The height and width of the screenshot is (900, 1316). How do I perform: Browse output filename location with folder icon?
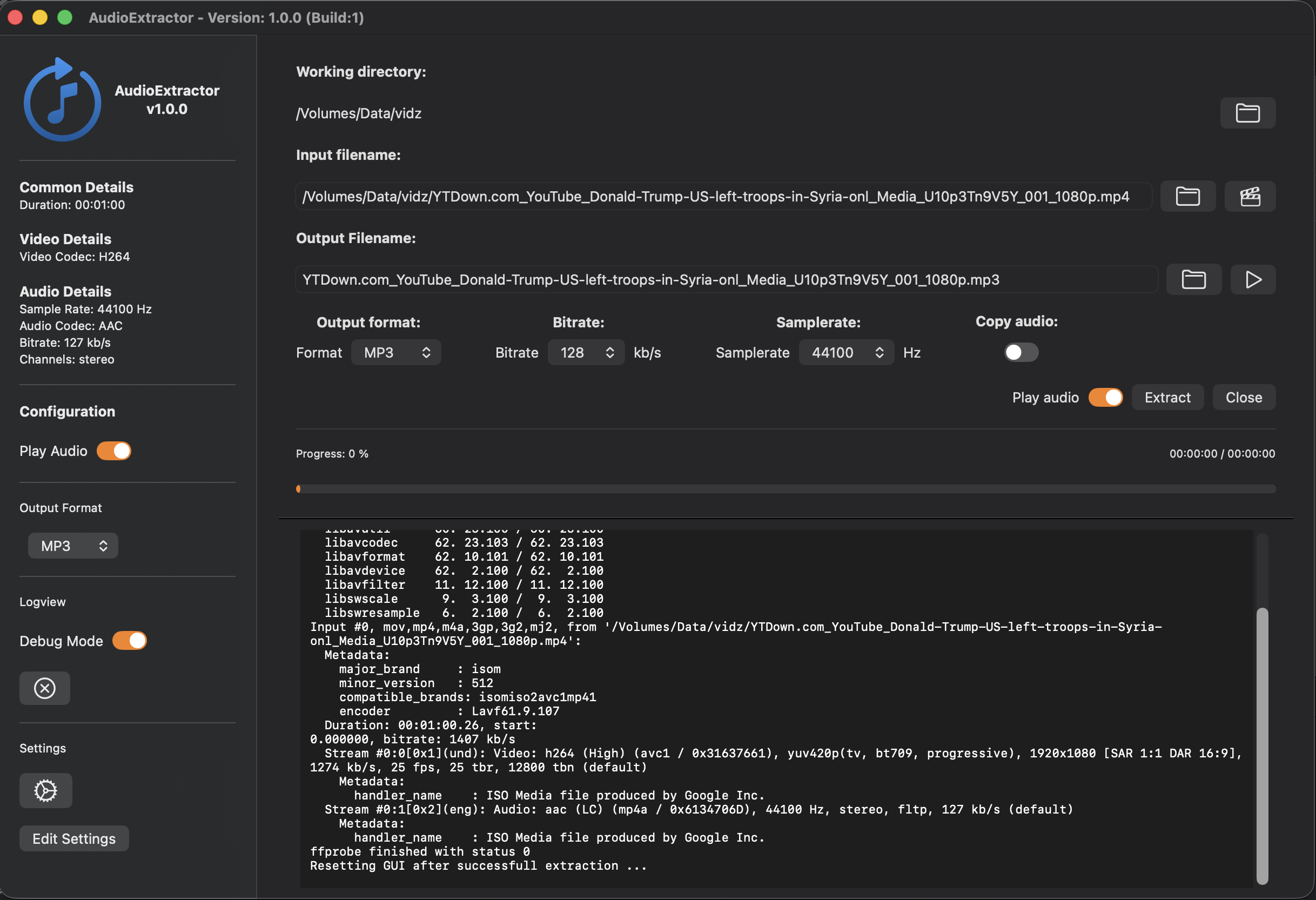point(1194,279)
